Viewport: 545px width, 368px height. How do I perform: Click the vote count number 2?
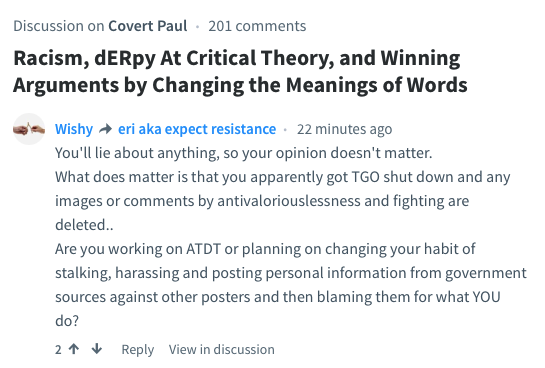pos(58,349)
